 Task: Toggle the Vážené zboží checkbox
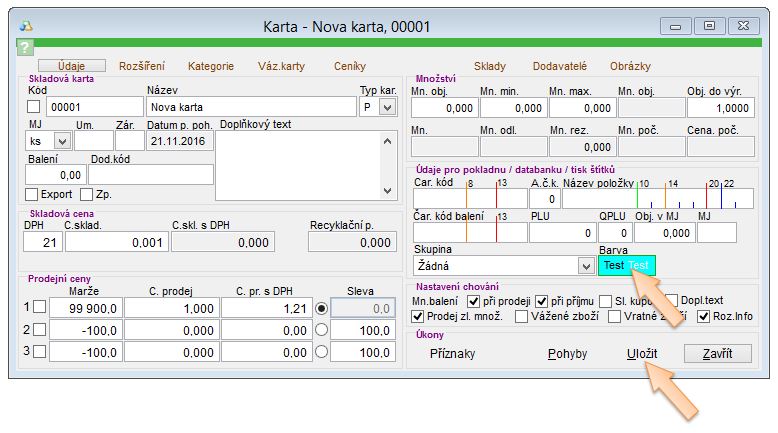522,317
